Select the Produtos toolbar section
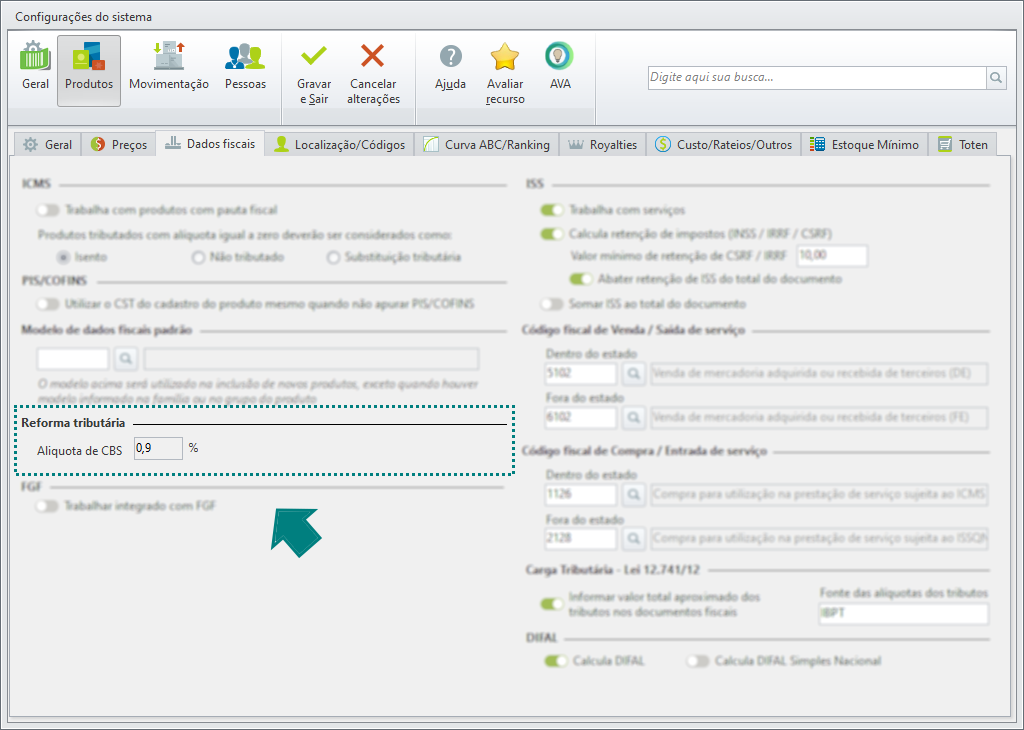The width and height of the screenshot is (1024, 730). [x=89, y=71]
